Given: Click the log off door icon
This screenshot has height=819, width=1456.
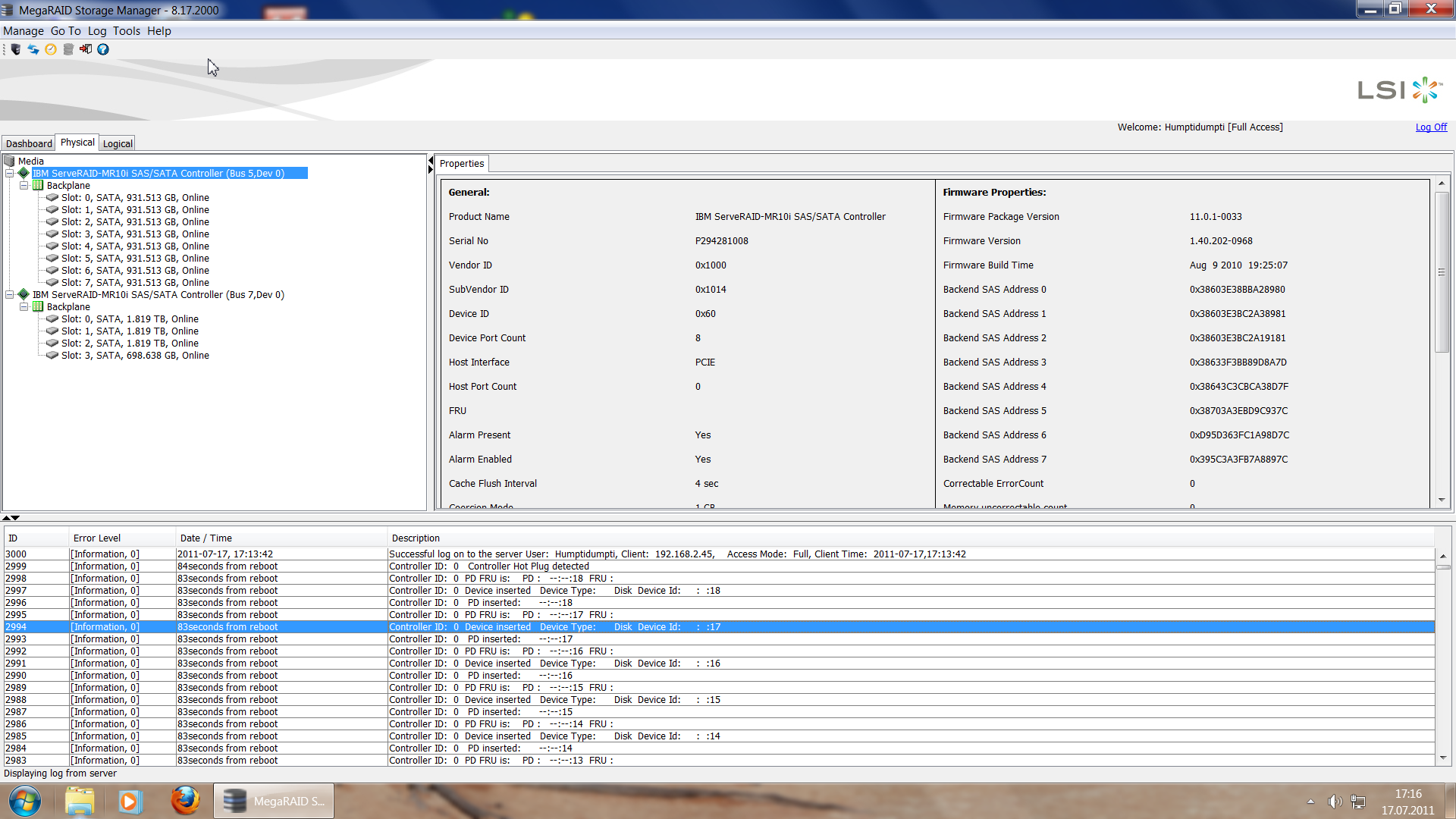Looking at the screenshot, I should pyautogui.click(x=86, y=49).
